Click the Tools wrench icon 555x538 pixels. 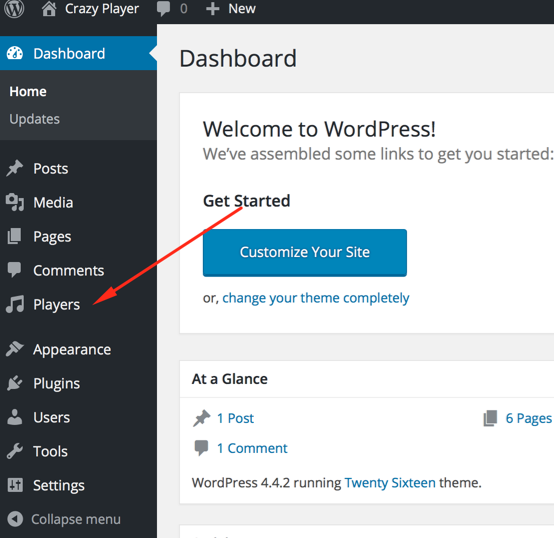[15, 451]
